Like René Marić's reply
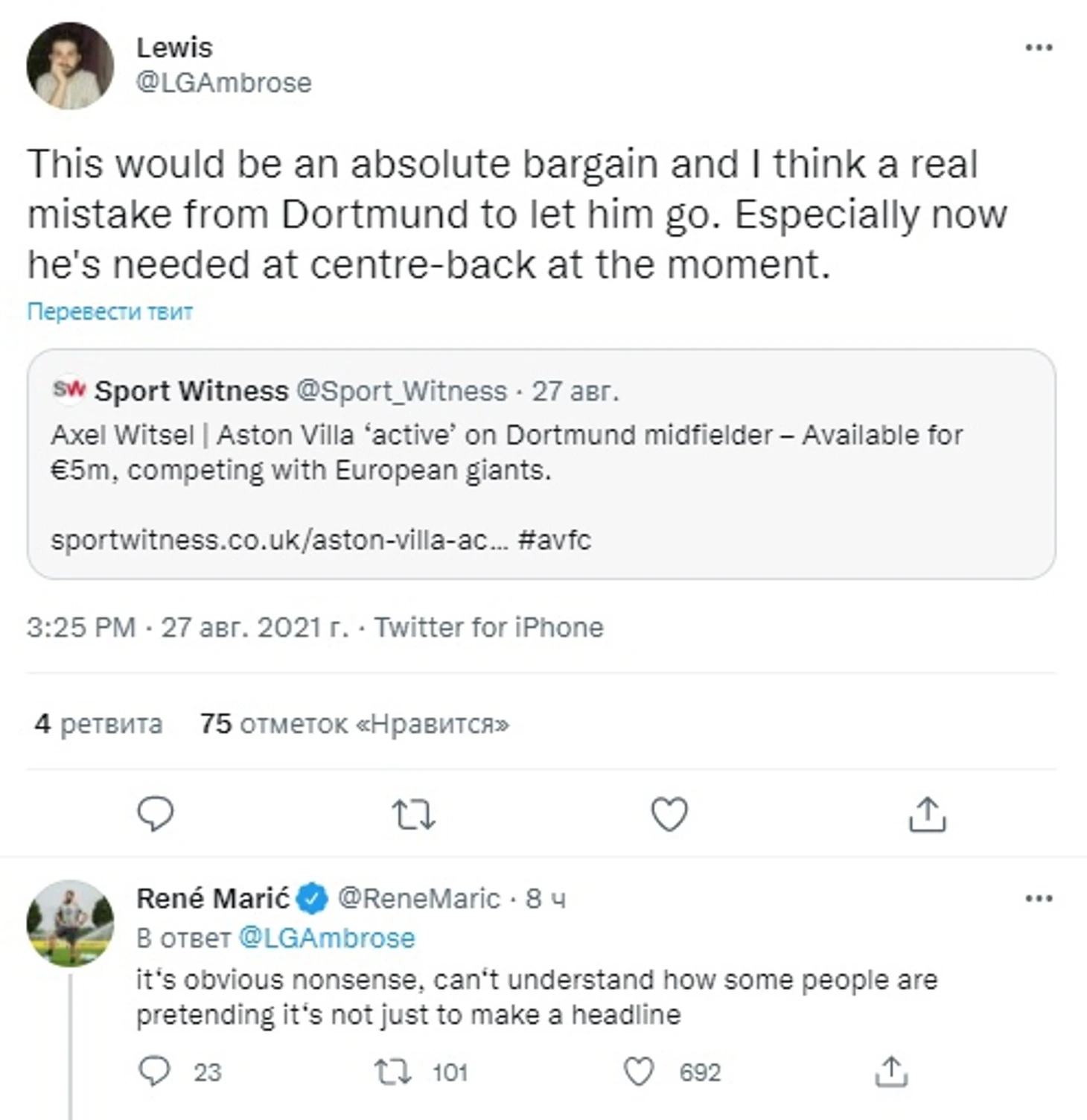The image size is (1087, 1120). [638, 1072]
